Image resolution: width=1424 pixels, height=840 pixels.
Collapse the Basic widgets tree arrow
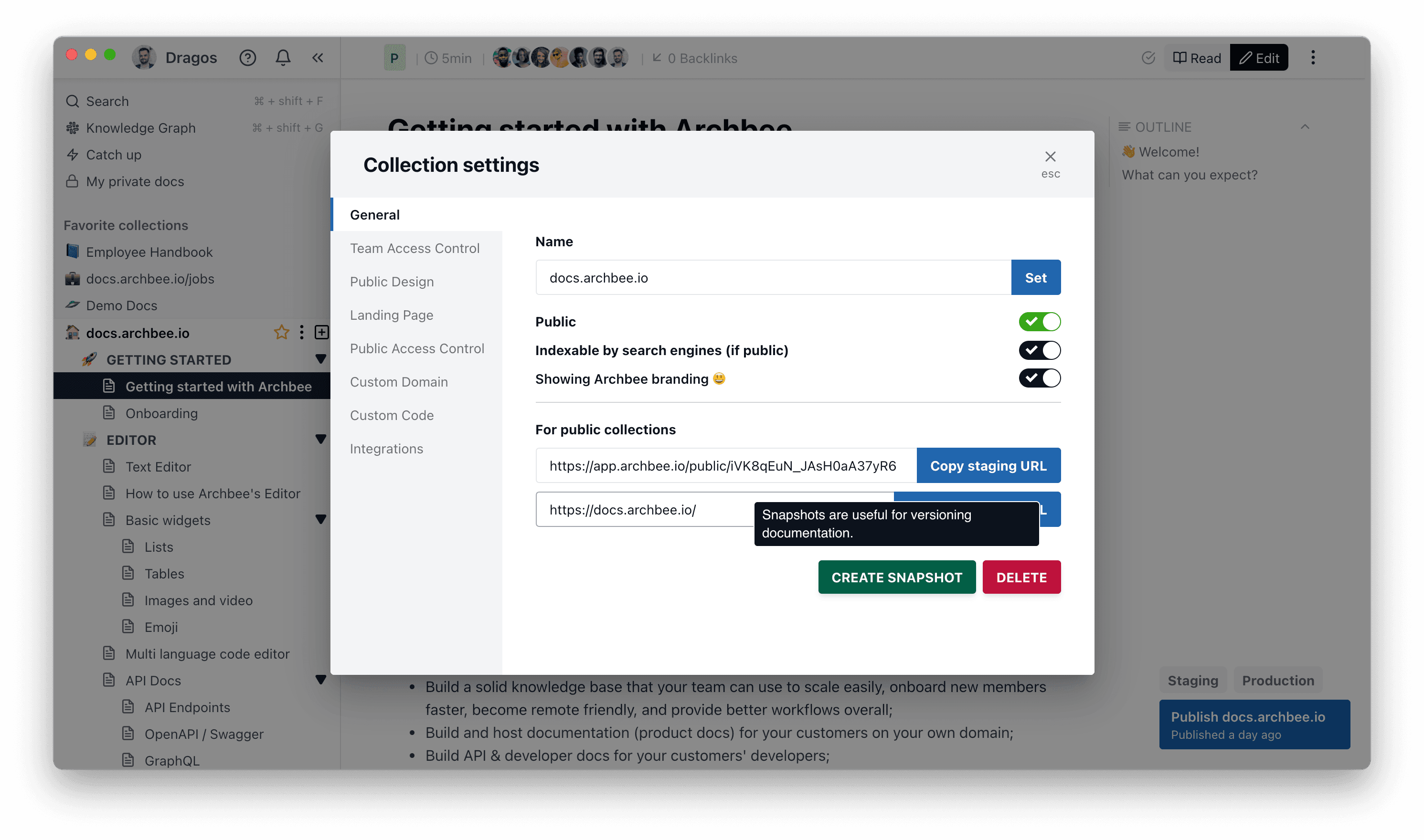320,520
